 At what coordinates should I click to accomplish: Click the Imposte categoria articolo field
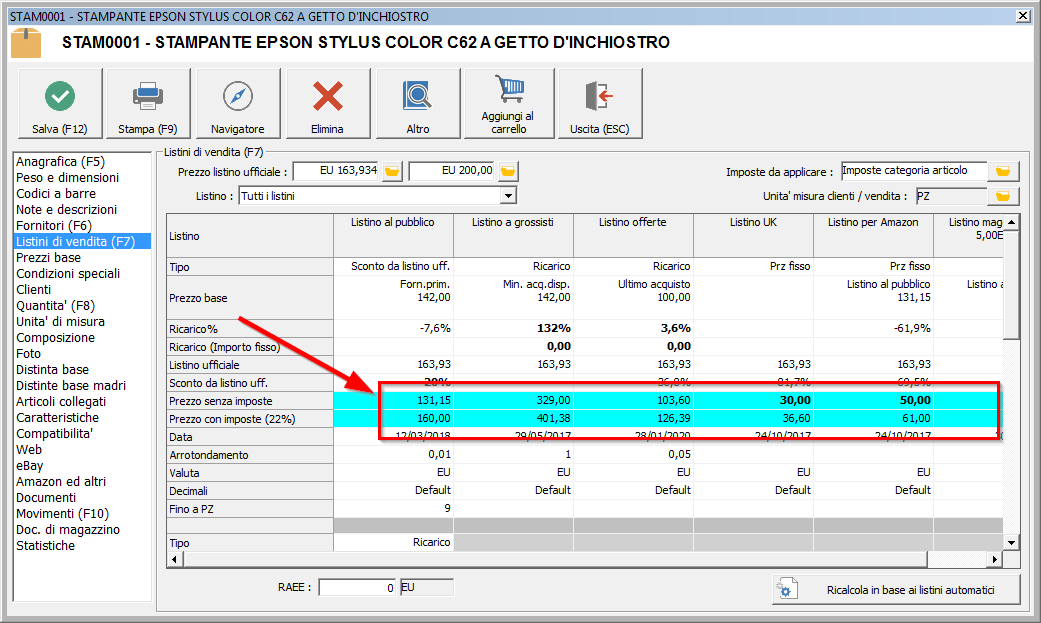coord(914,171)
